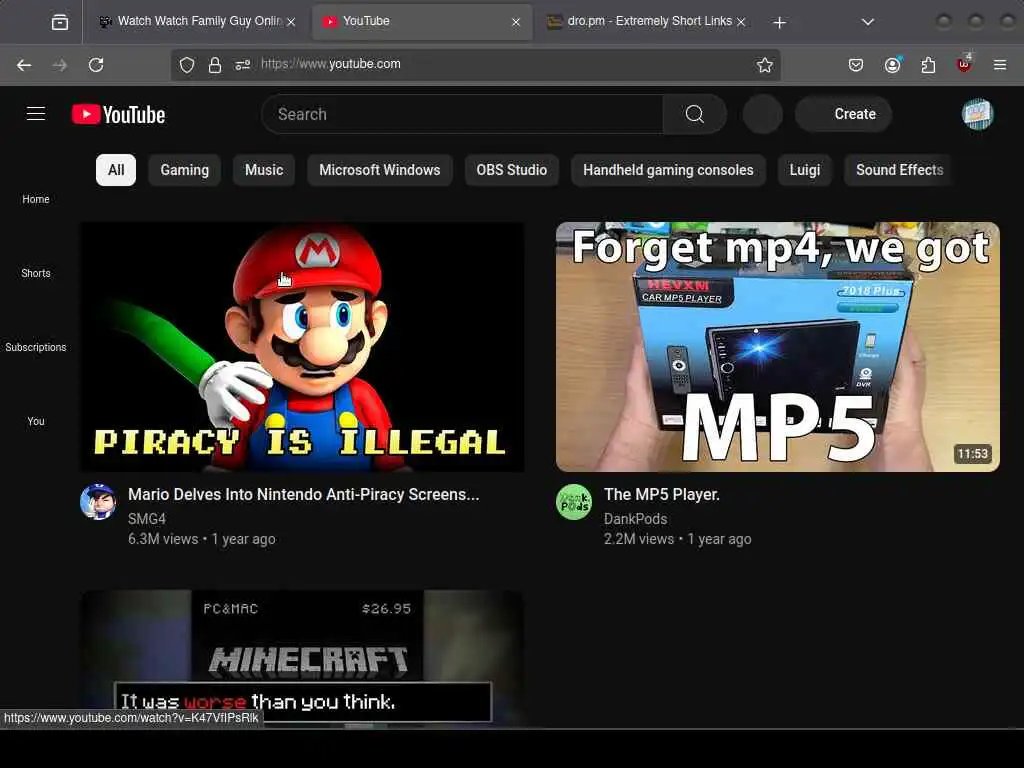Visit the DankPods channel name link
Viewport: 1024px width, 768px height.
point(635,519)
